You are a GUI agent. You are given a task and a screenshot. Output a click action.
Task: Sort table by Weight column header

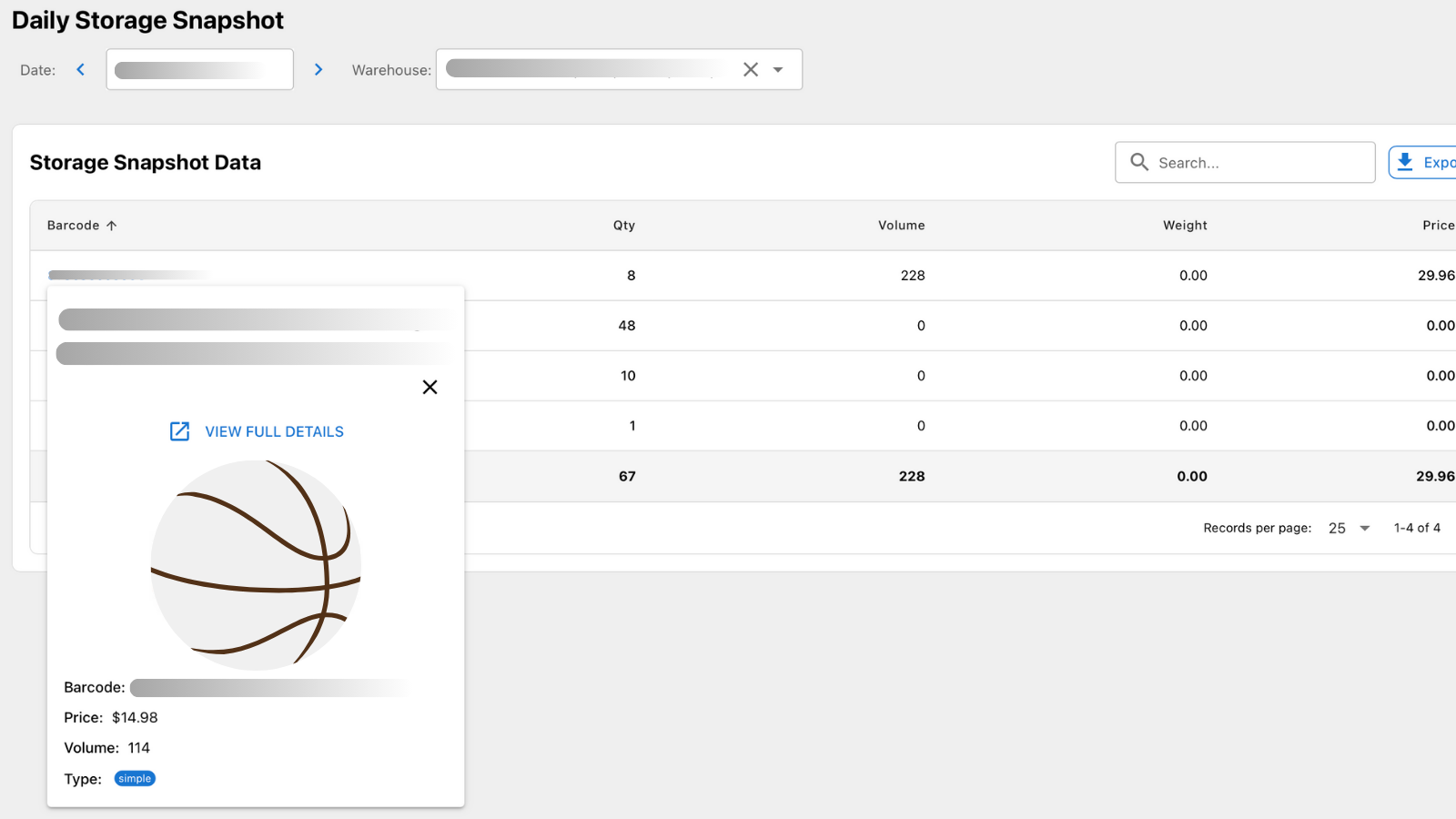(1184, 226)
